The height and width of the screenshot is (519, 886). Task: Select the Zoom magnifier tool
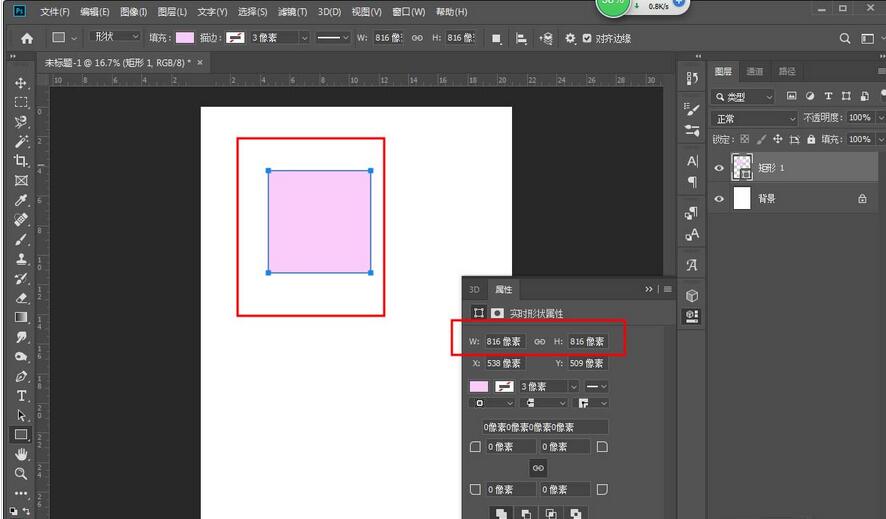[21, 474]
